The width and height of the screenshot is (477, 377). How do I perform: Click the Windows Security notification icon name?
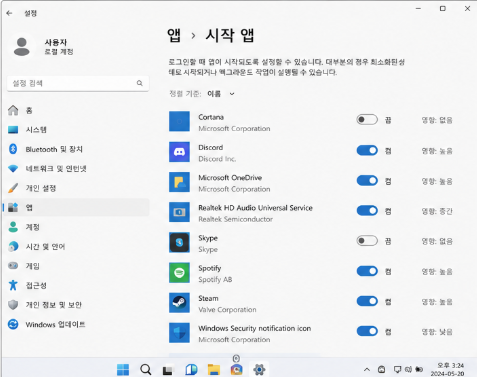tap(255, 328)
